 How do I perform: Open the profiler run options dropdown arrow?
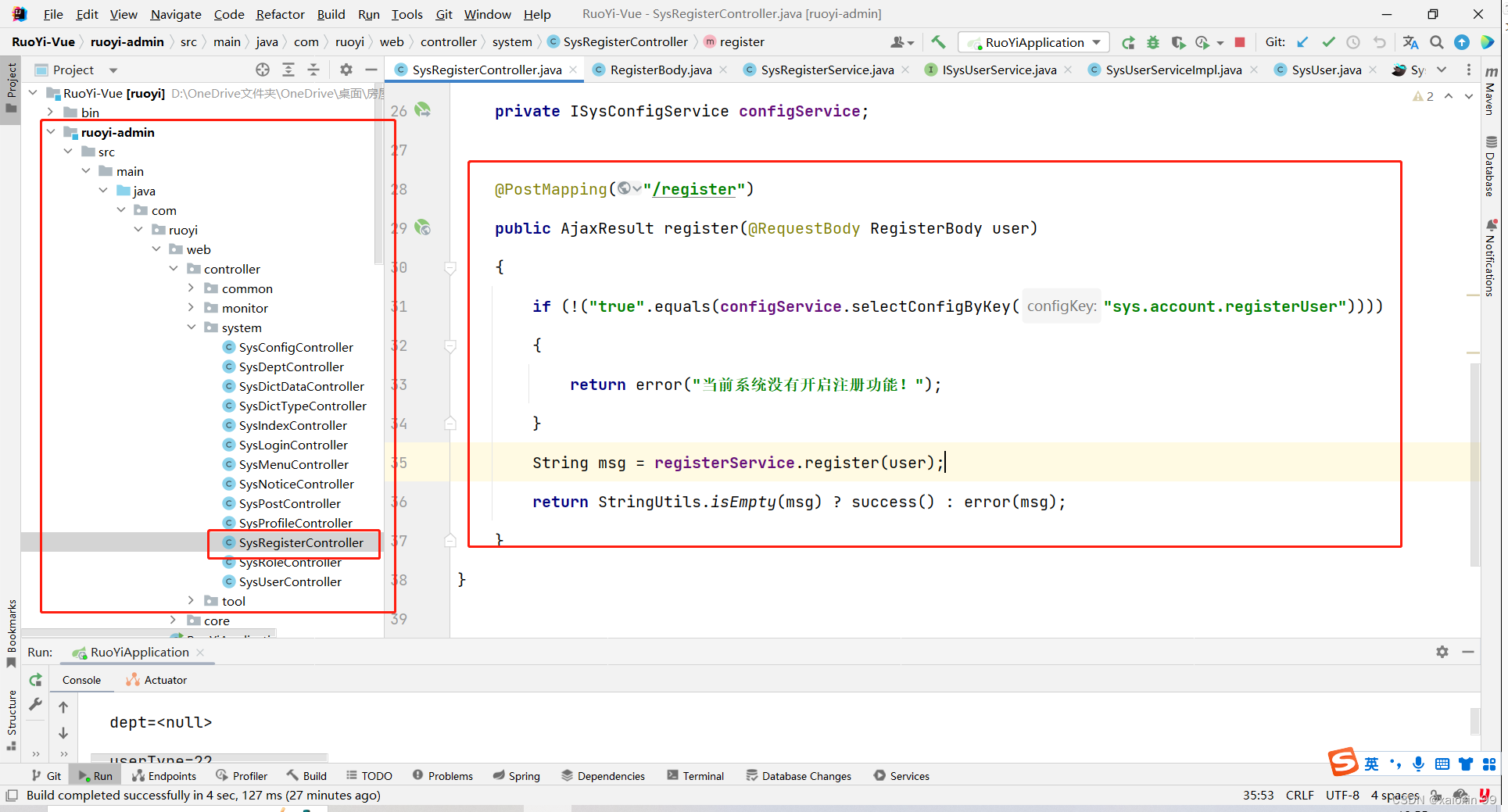[1220, 43]
